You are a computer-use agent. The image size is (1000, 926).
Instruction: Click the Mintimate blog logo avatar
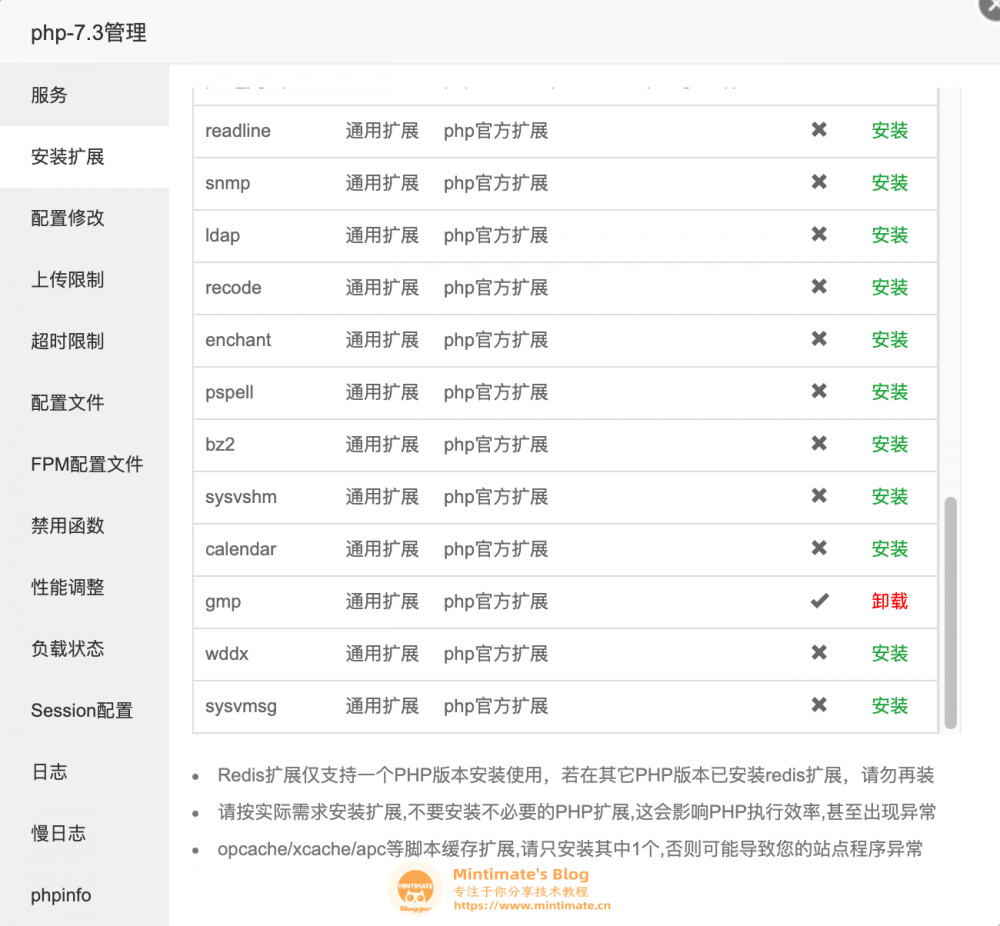[415, 888]
